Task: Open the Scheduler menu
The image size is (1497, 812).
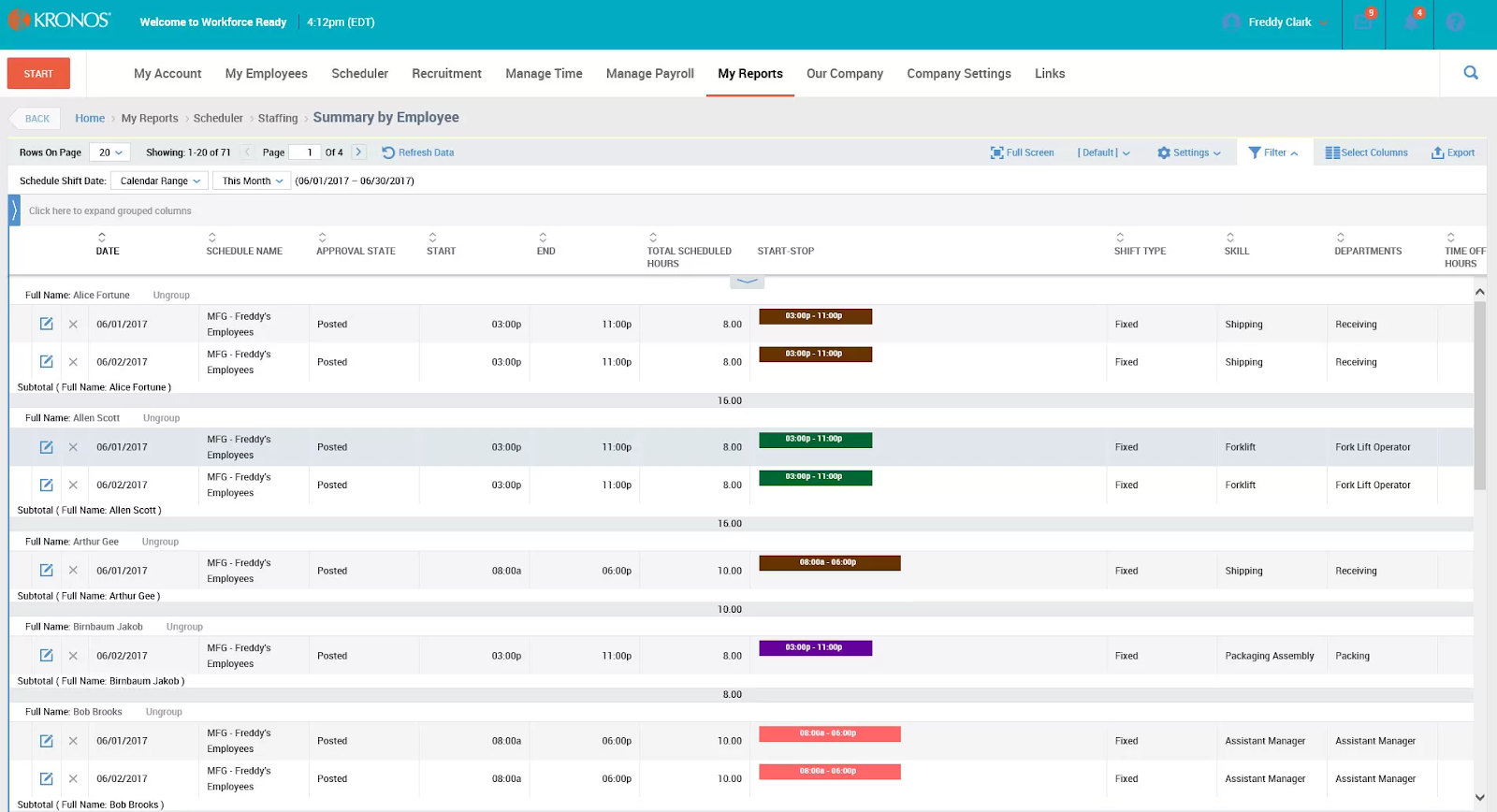Action: (x=359, y=73)
